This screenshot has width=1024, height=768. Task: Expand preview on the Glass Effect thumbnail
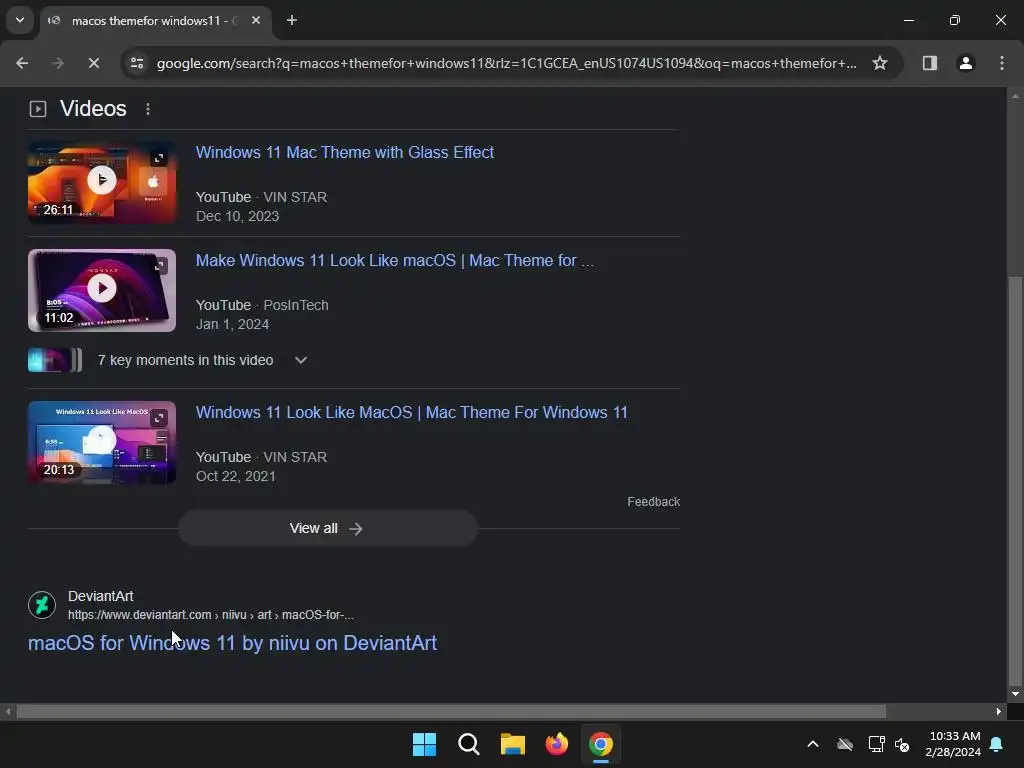[x=159, y=158]
